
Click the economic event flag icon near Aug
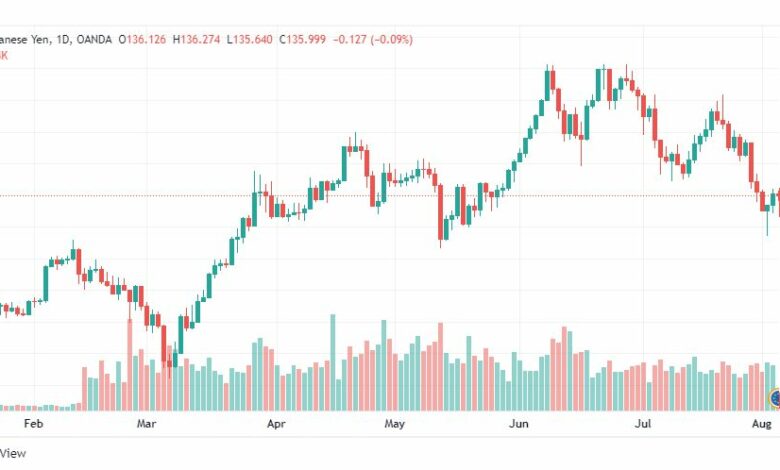pyautogui.click(x=775, y=398)
